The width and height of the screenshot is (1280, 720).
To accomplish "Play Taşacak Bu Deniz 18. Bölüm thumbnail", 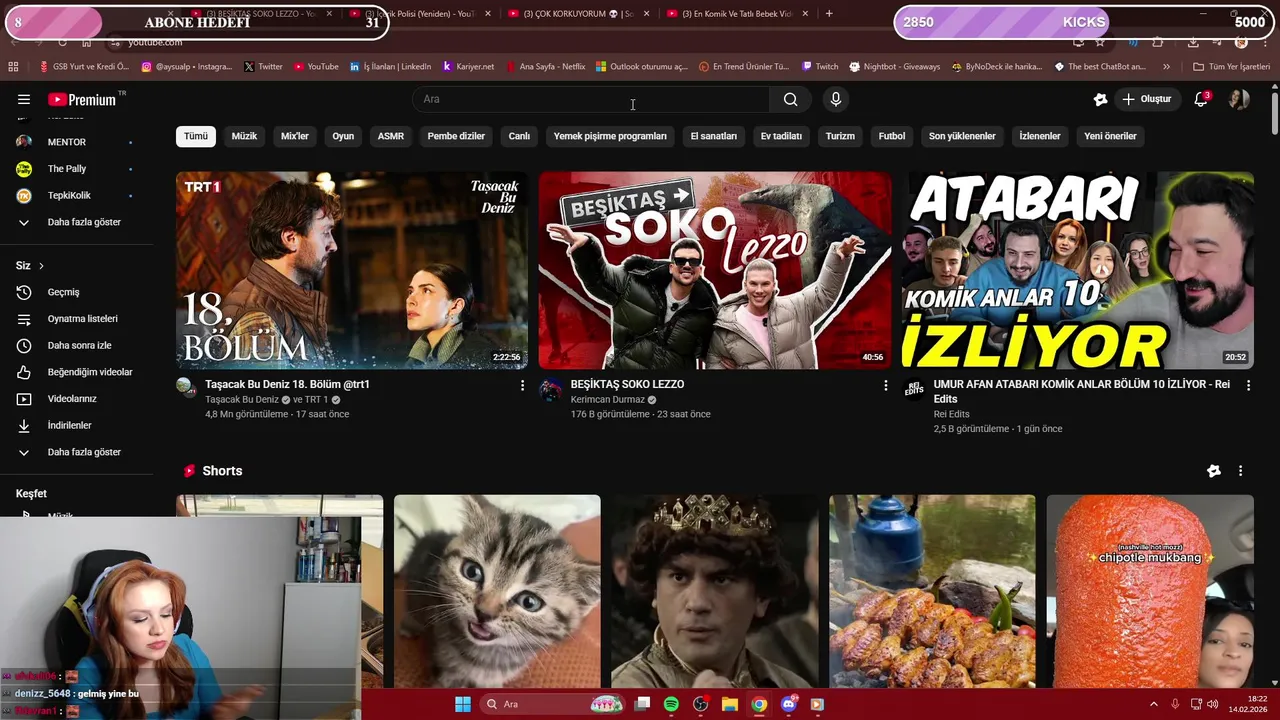I will pos(352,270).
